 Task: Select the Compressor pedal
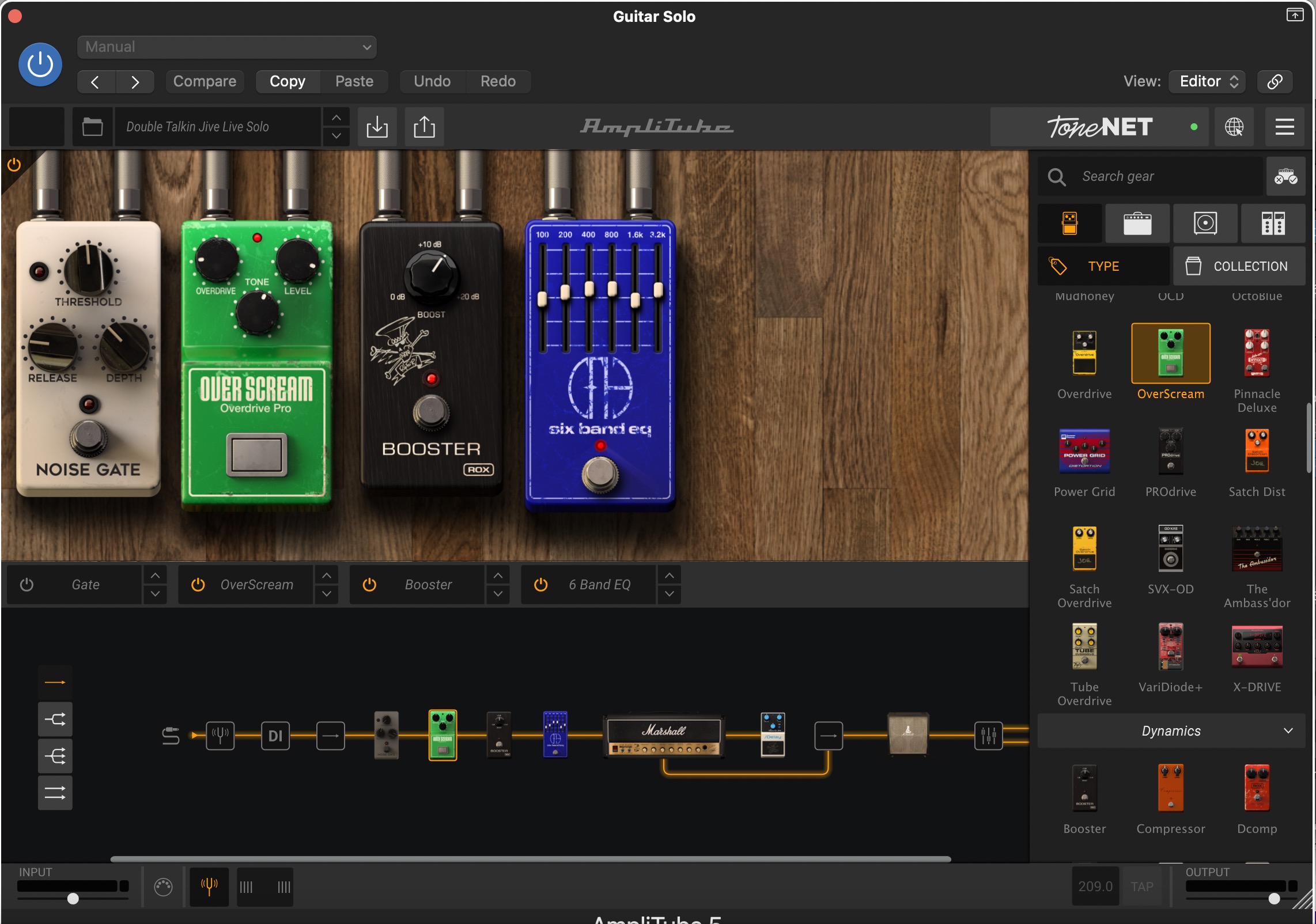[1170, 788]
